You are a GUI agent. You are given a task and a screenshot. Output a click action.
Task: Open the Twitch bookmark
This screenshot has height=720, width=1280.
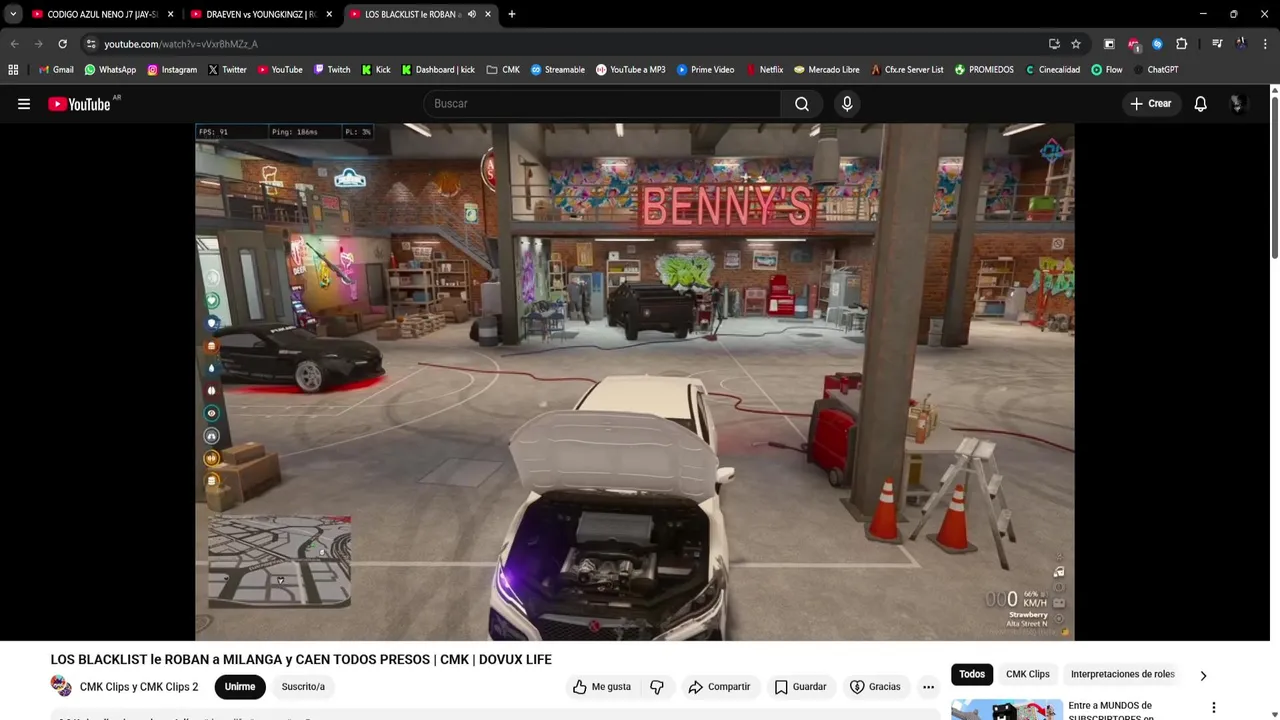point(332,70)
